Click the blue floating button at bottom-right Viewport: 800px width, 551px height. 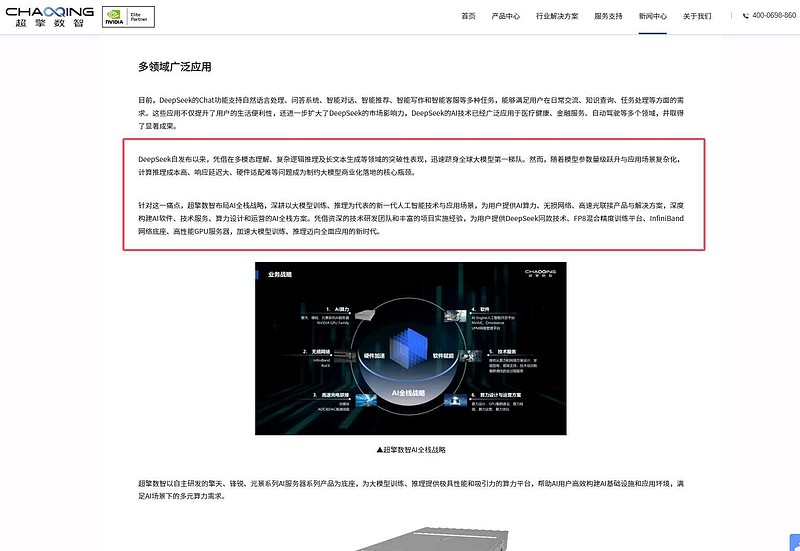pyautogui.click(x=794, y=542)
